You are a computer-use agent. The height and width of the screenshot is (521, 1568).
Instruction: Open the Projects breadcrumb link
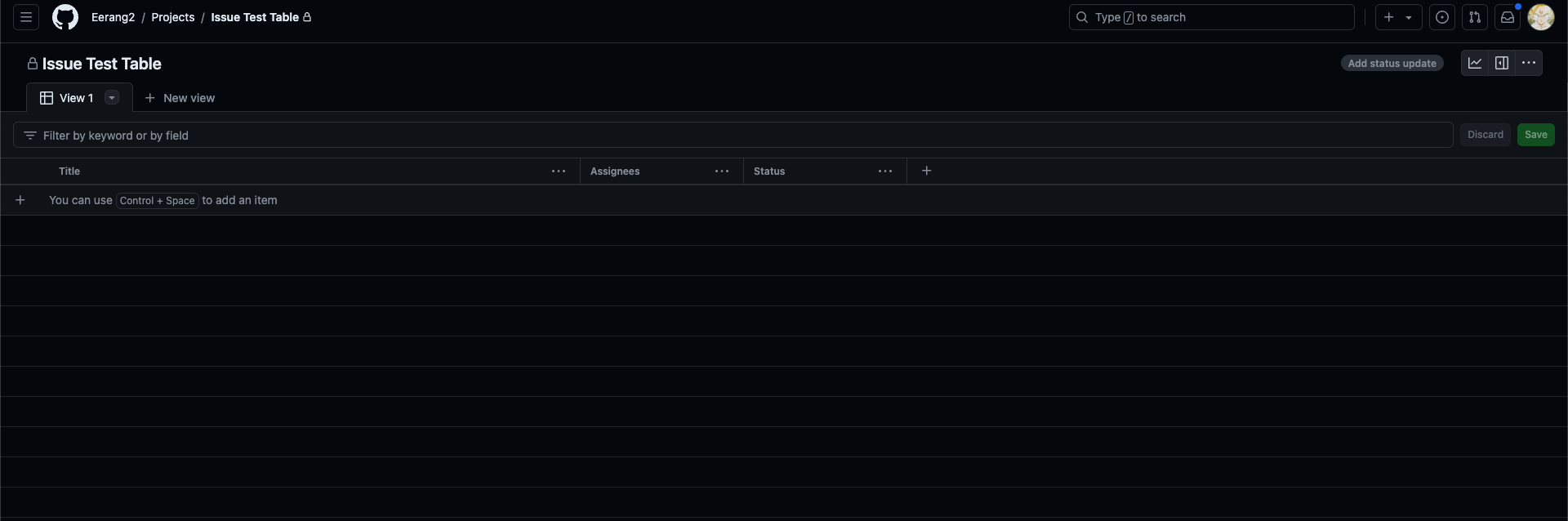tap(173, 17)
